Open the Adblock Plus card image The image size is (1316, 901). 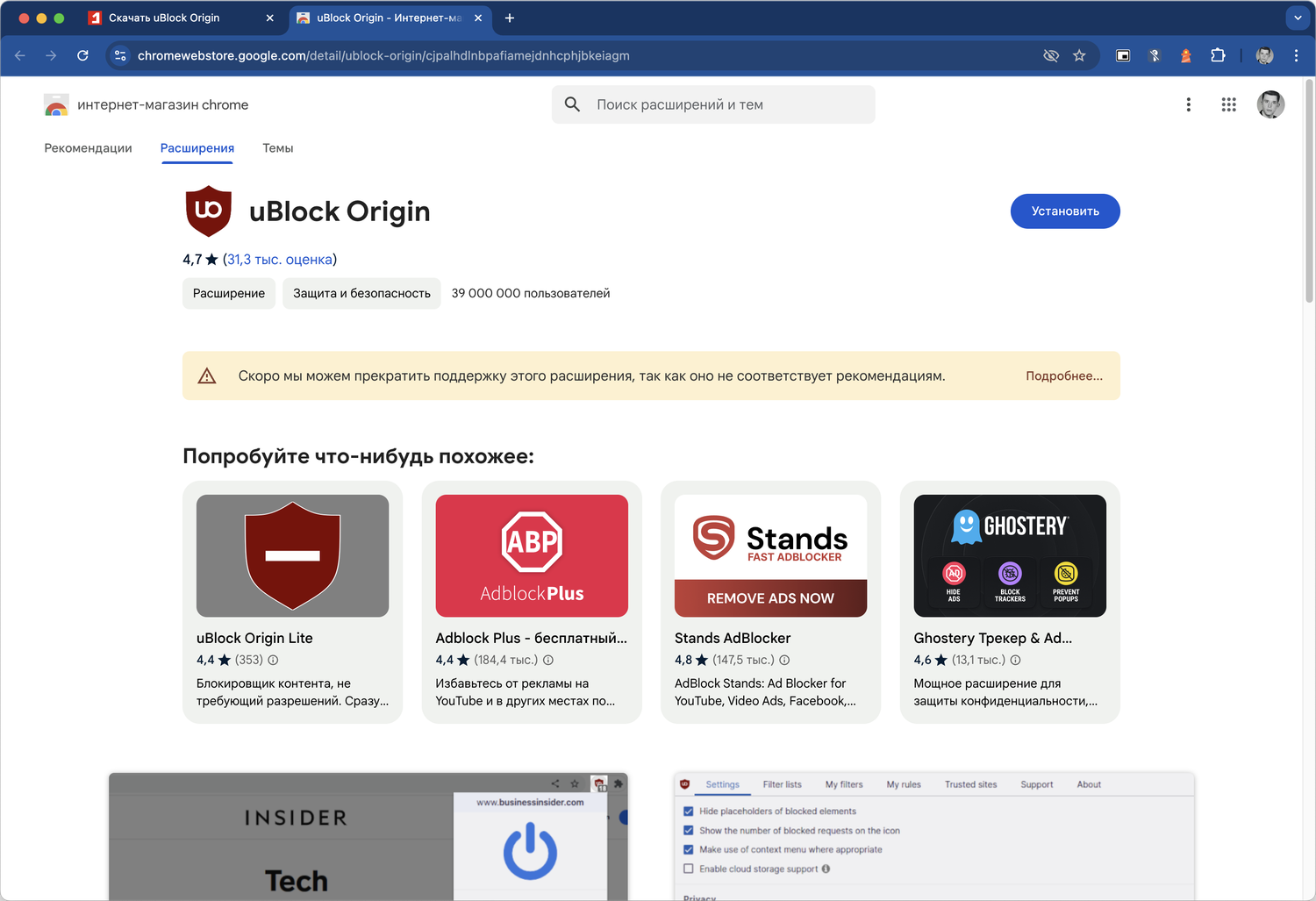tap(532, 555)
